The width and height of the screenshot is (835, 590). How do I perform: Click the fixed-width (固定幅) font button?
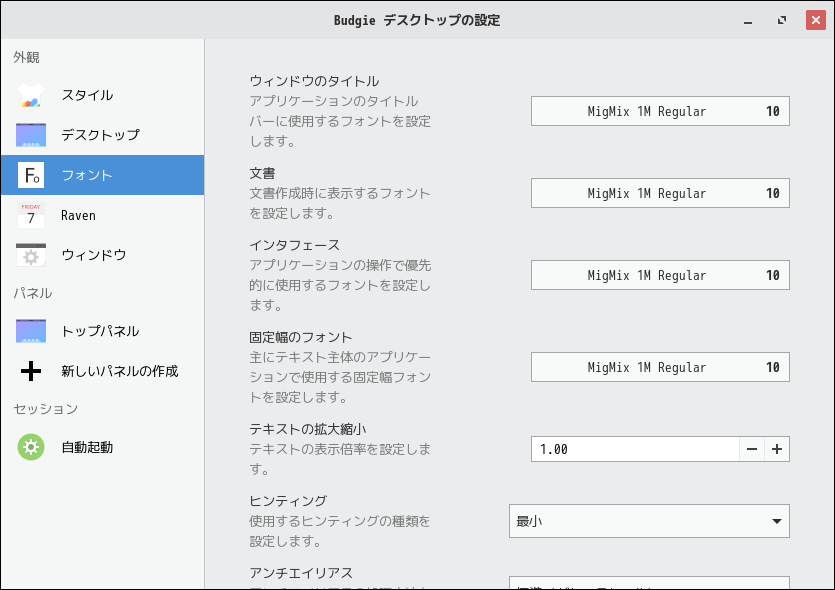(x=660, y=367)
